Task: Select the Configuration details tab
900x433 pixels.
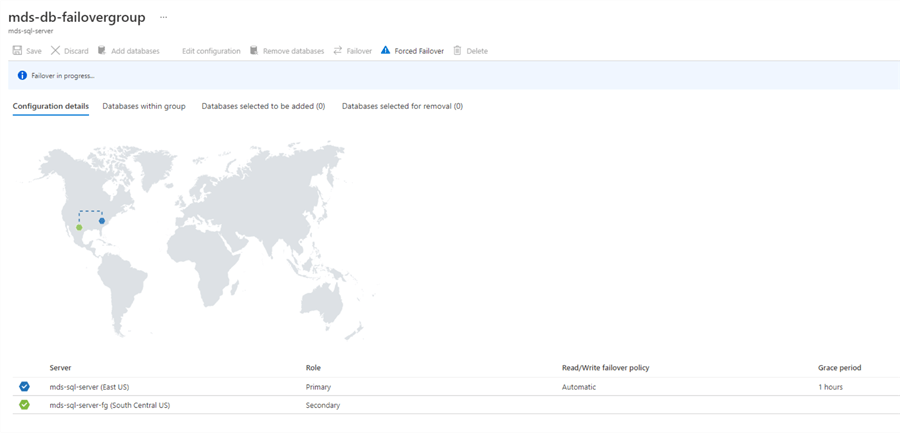Action: 50,106
